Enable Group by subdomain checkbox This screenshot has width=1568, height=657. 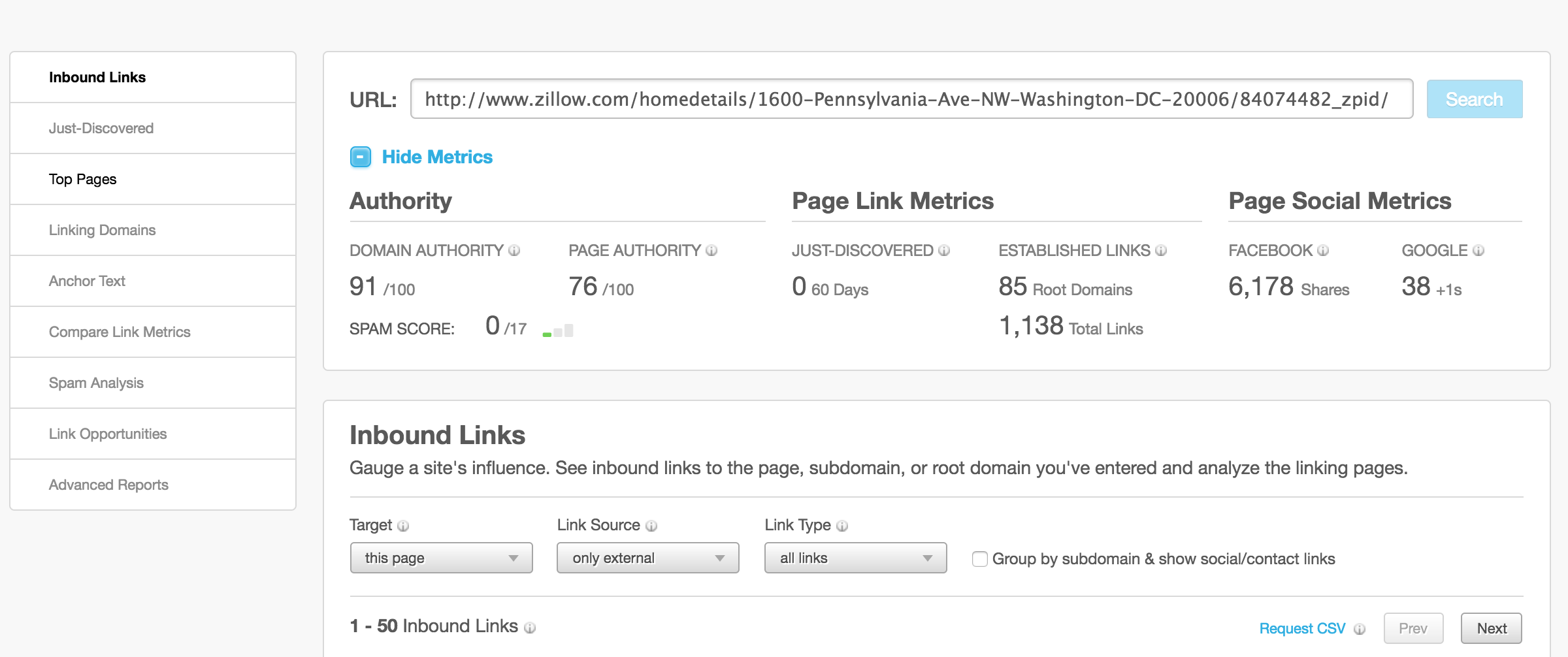[979, 559]
